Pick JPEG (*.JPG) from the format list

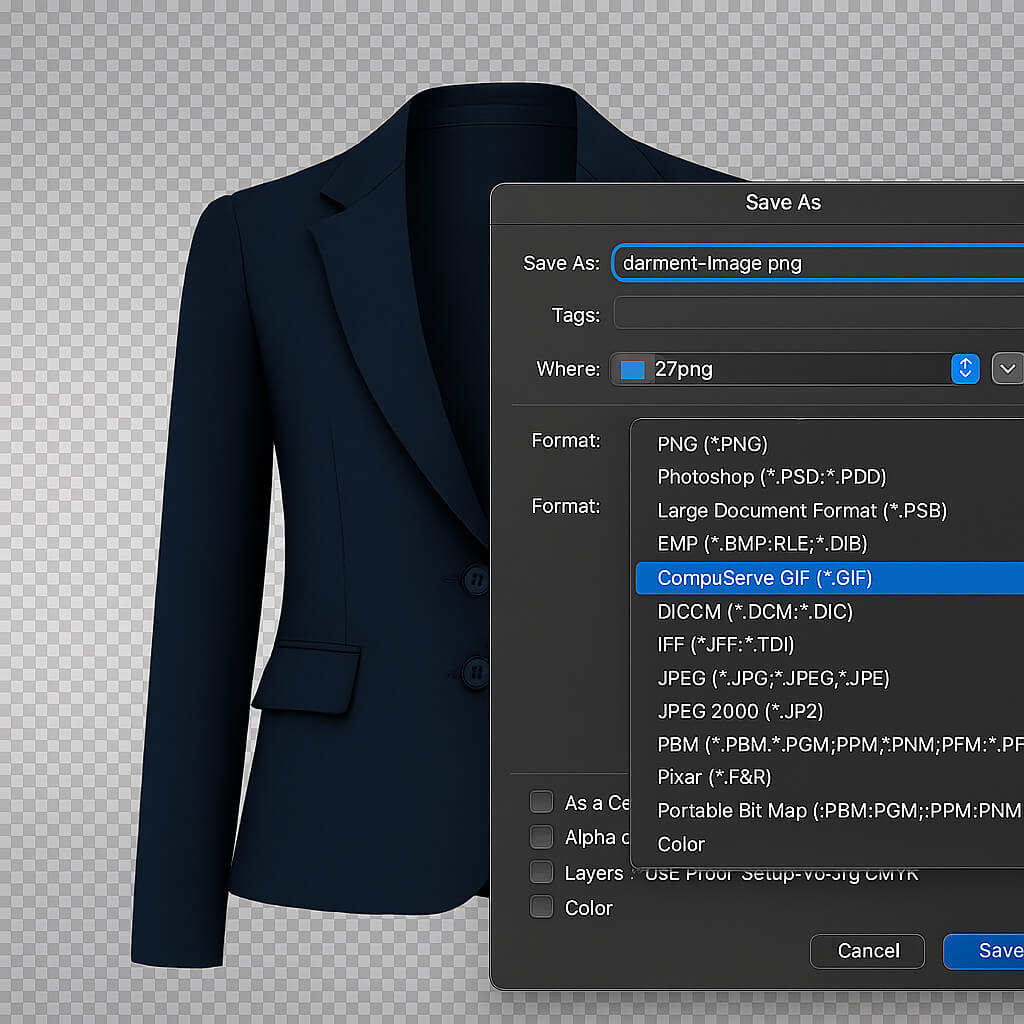coord(773,678)
